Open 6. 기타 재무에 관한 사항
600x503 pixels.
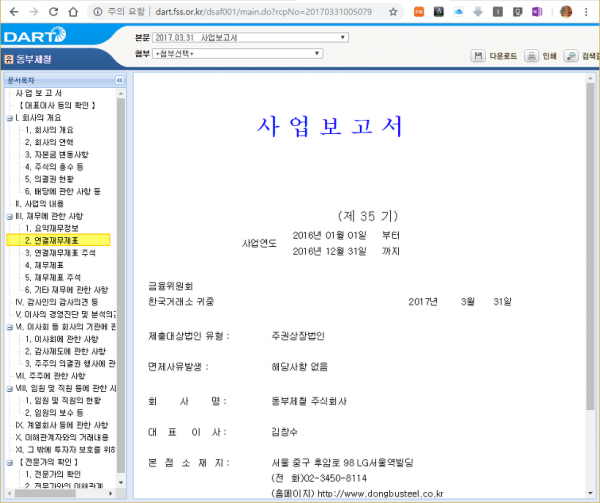[x=67, y=290]
